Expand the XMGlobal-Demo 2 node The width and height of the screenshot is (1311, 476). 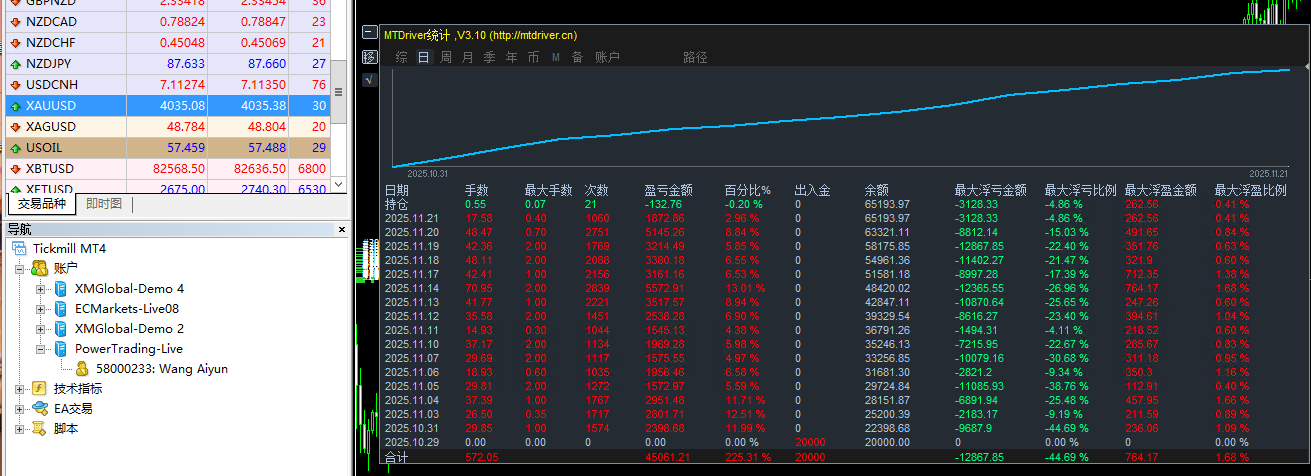pos(40,328)
